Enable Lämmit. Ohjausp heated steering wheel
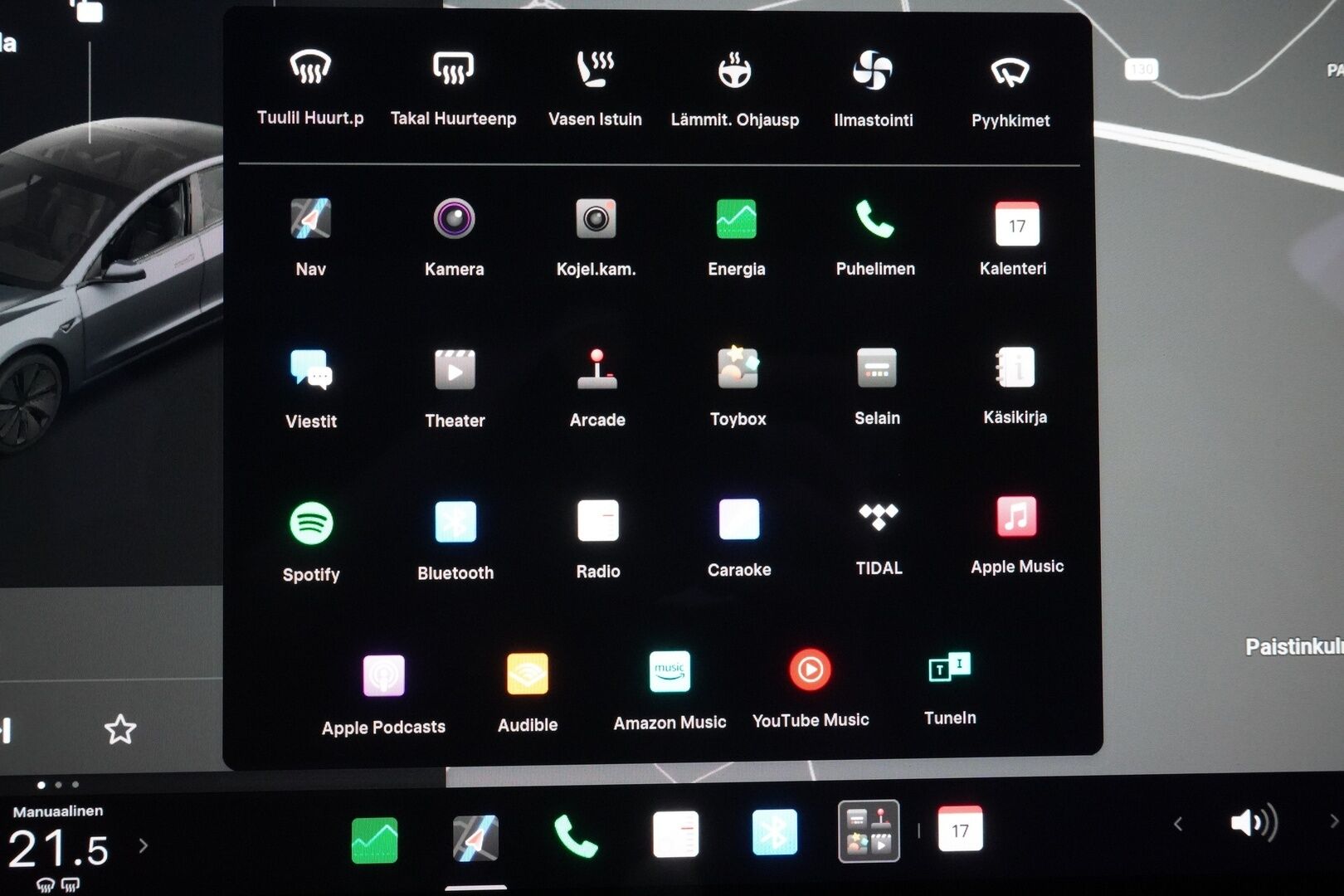Viewport: 1344px width, 896px height. point(735,88)
